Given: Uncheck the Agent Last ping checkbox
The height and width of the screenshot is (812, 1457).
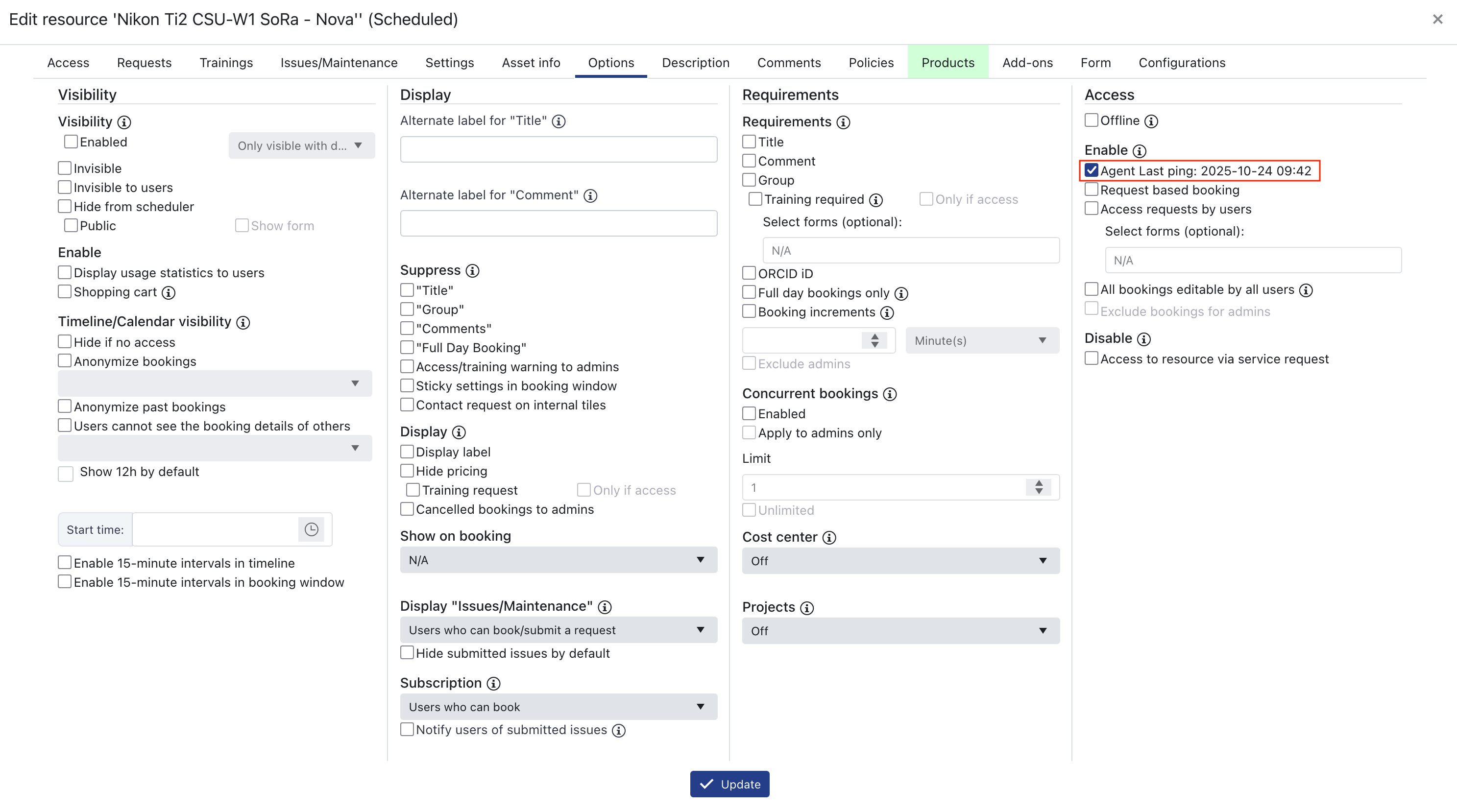Looking at the screenshot, I should click(x=1091, y=170).
